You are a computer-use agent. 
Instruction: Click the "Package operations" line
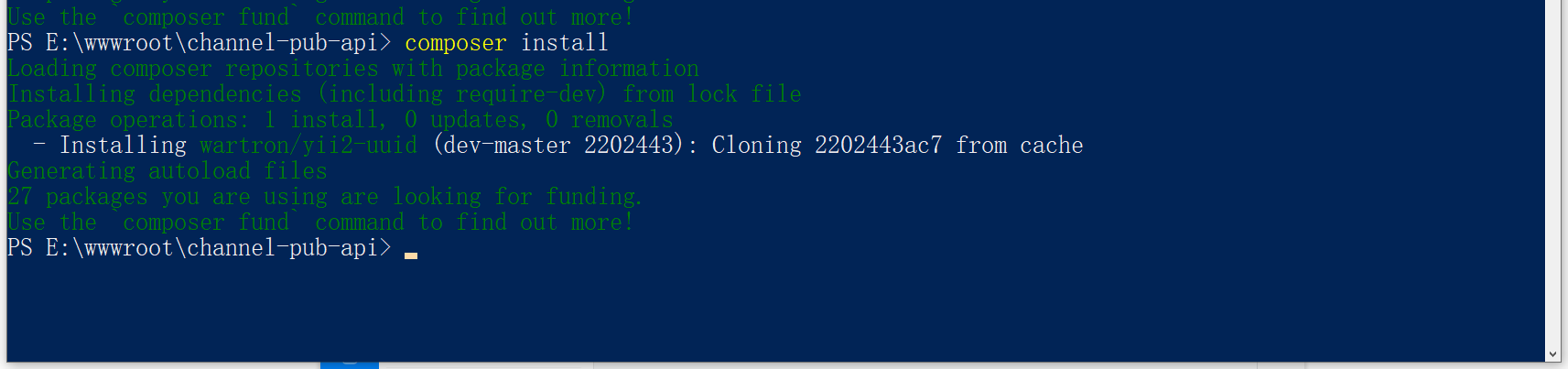(340, 120)
